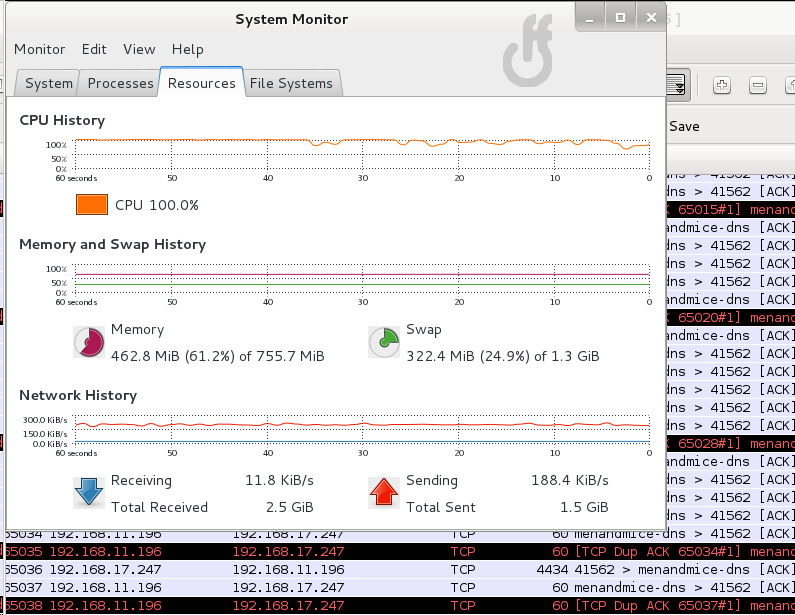
Task: Click the Memory and Swap history graph
Action: coord(362,279)
